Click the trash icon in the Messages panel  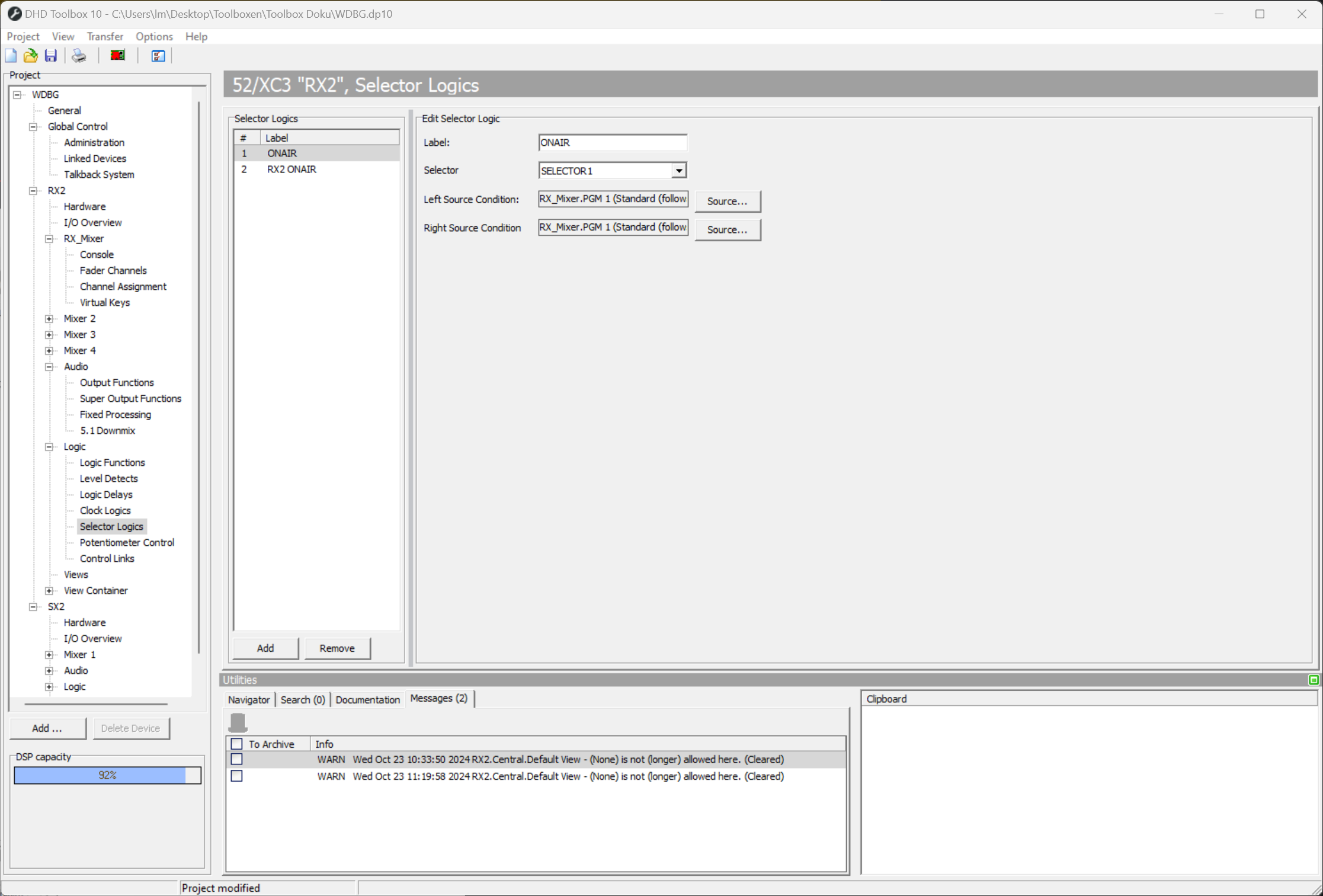click(238, 722)
